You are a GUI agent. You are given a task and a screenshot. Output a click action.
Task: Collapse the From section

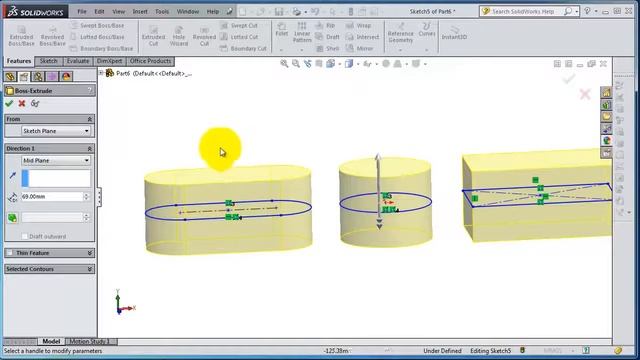tap(89, 119)
